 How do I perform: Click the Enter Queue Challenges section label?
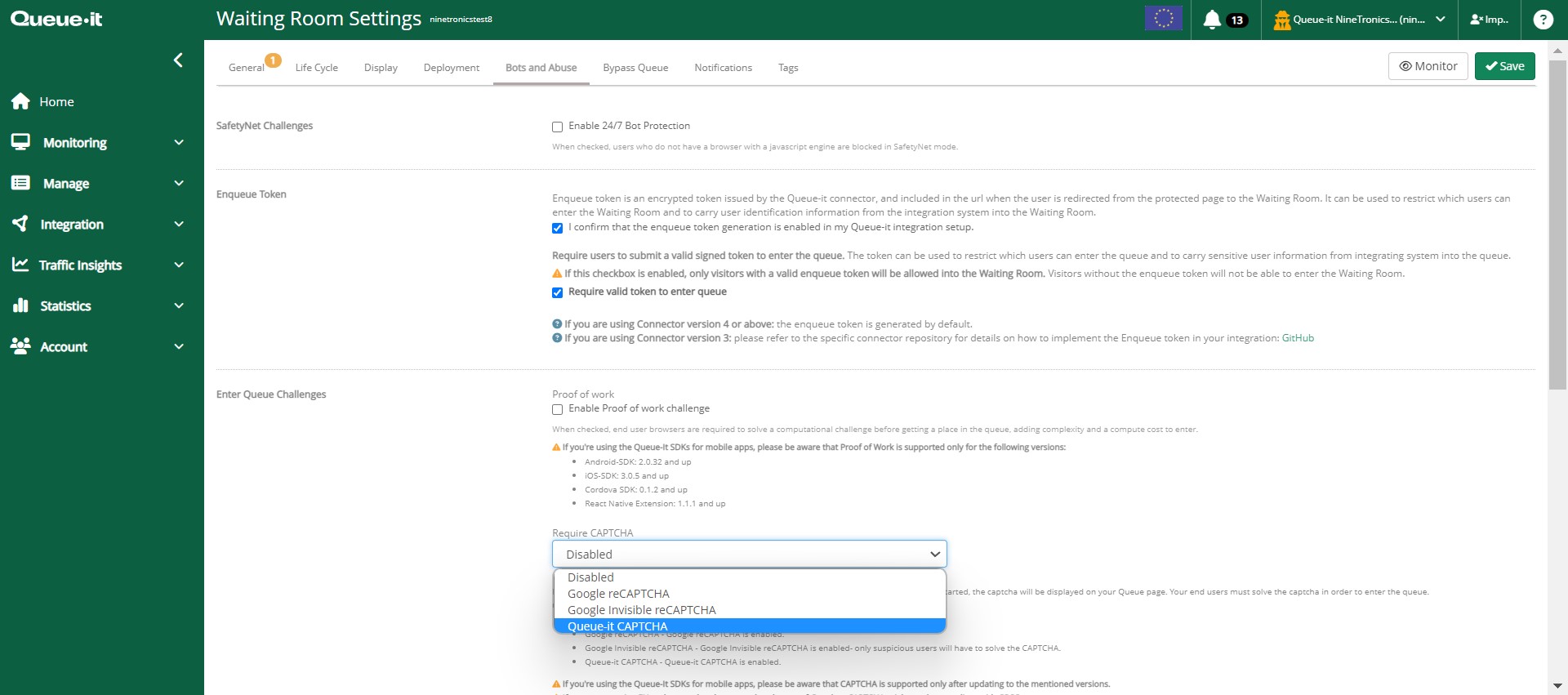pyautogui.click(x=271, y=394)
